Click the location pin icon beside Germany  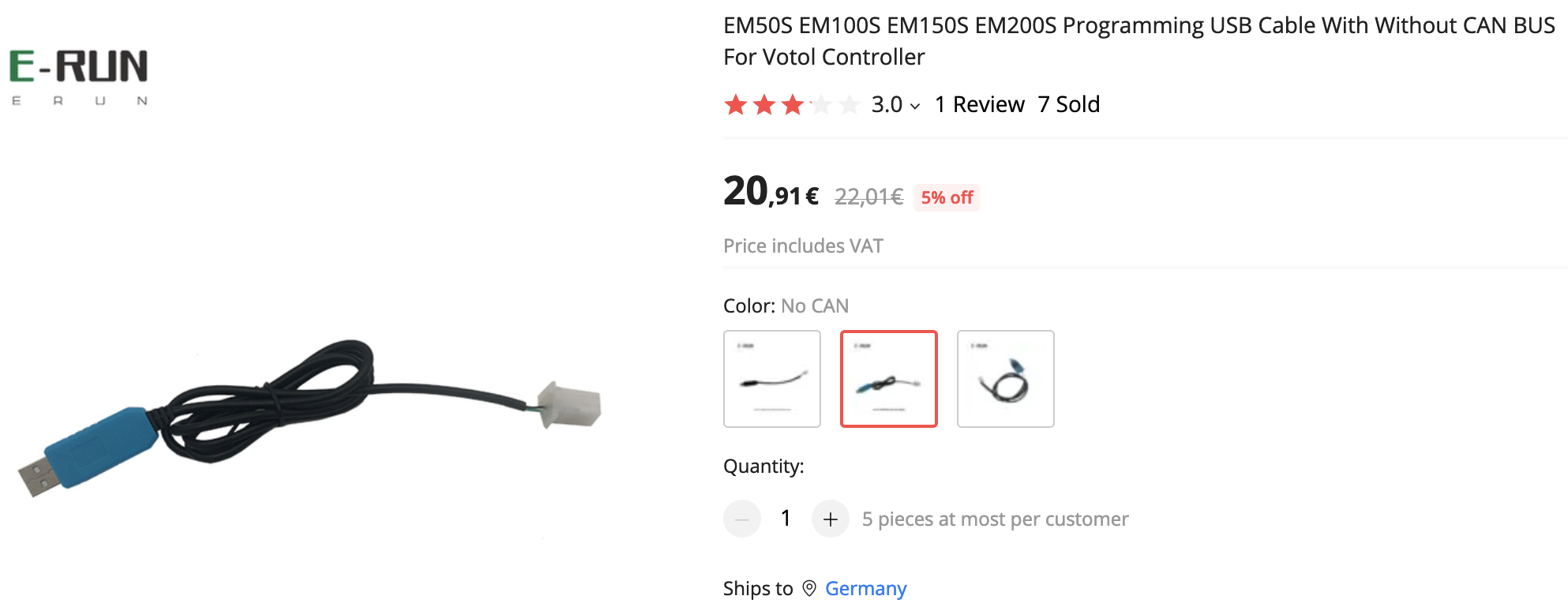tap(809, 588)
